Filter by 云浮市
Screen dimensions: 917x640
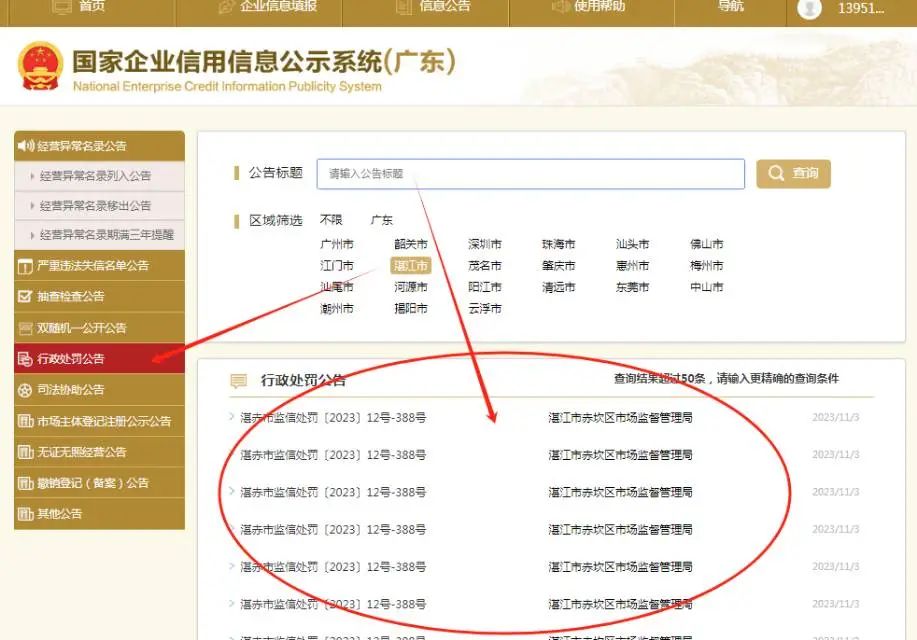click(485, 308)
